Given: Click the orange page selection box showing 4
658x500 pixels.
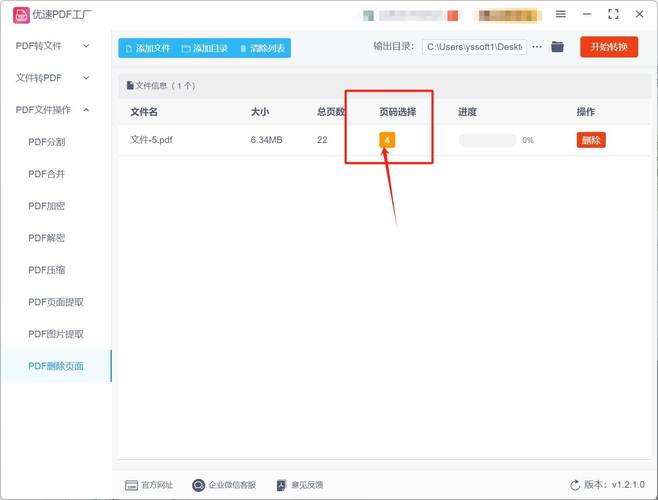Looking at the screenshot, I should 387,140.
